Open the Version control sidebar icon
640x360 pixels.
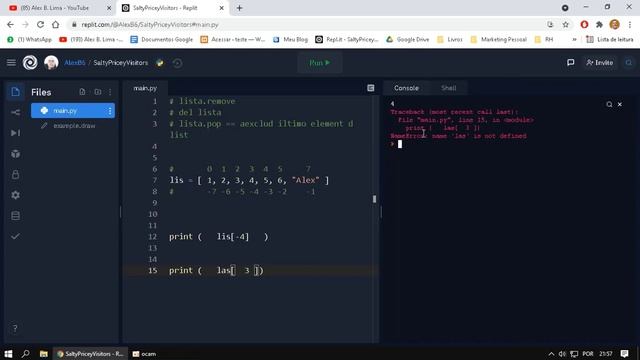click(x=16, y=112)
